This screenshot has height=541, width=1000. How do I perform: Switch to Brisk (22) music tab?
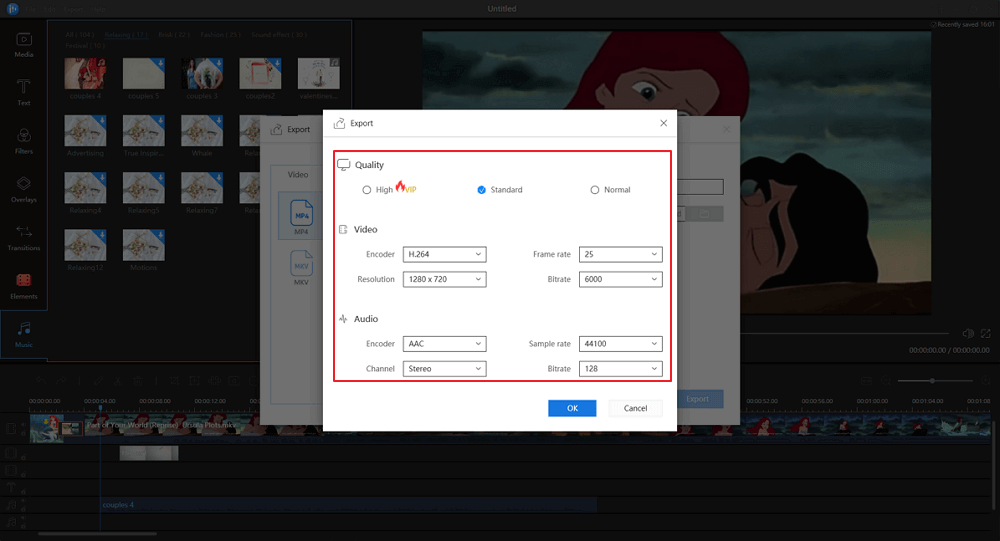(174, 35)
